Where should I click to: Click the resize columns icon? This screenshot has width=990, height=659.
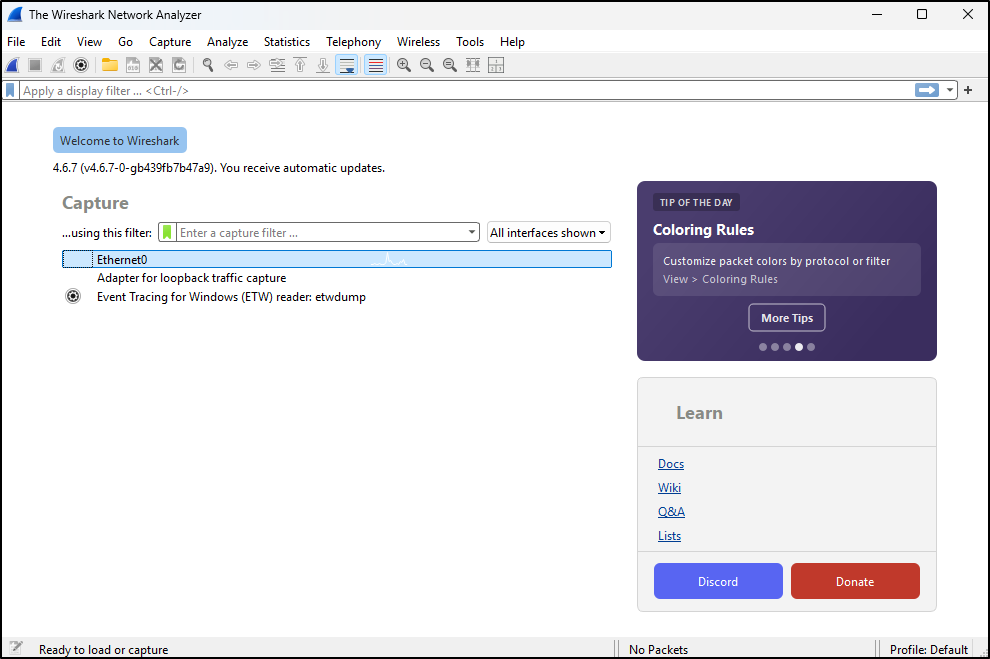pos(473,65)
